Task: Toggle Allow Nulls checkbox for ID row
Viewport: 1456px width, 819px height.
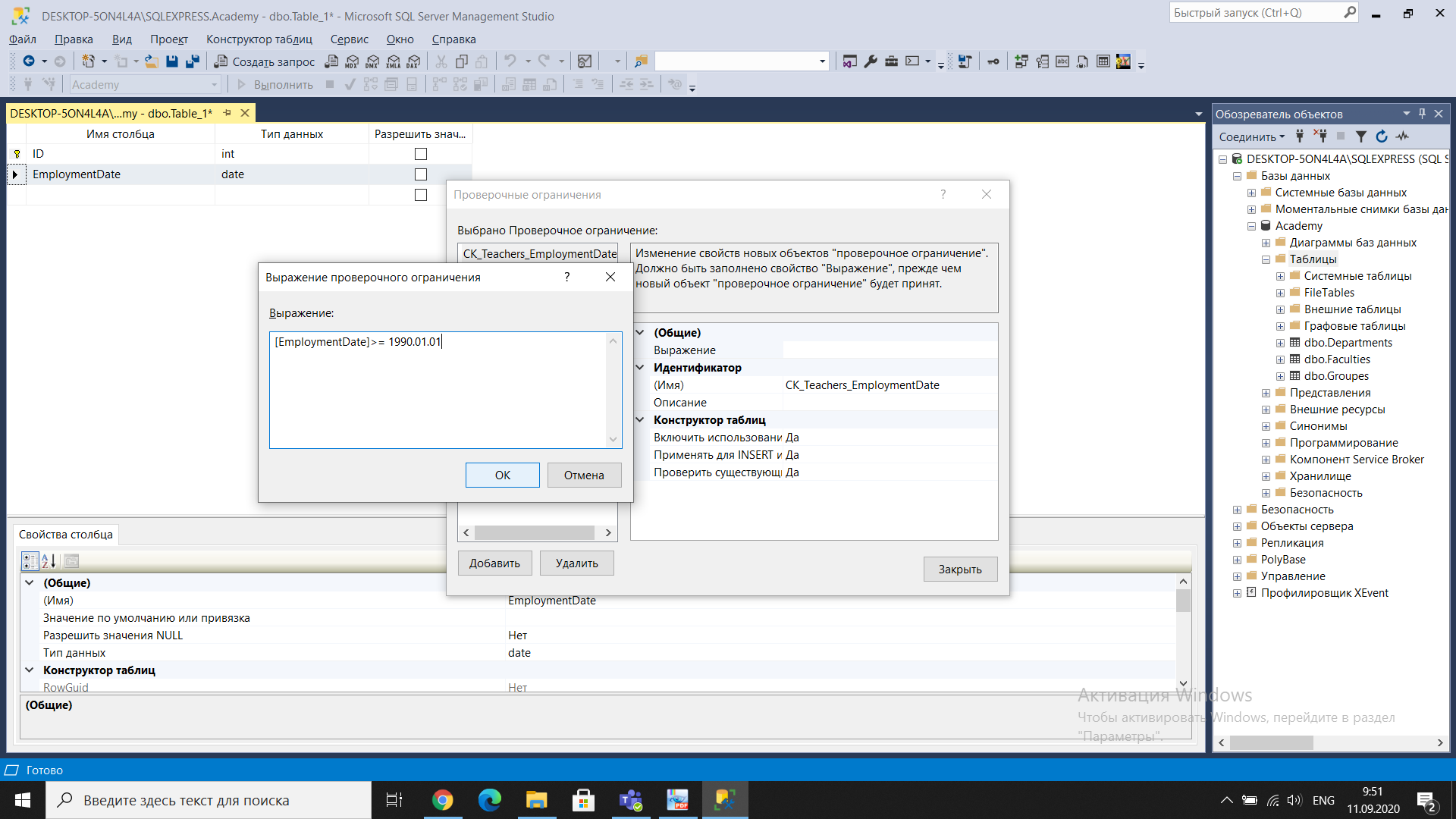Action: tap(421, 154)
